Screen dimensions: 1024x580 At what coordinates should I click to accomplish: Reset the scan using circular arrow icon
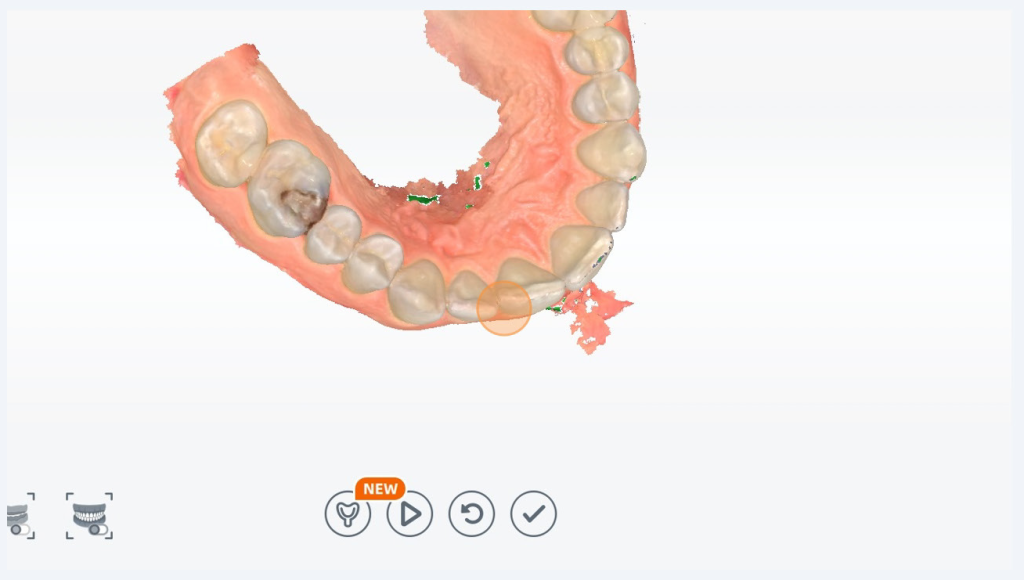click(472, 514)
